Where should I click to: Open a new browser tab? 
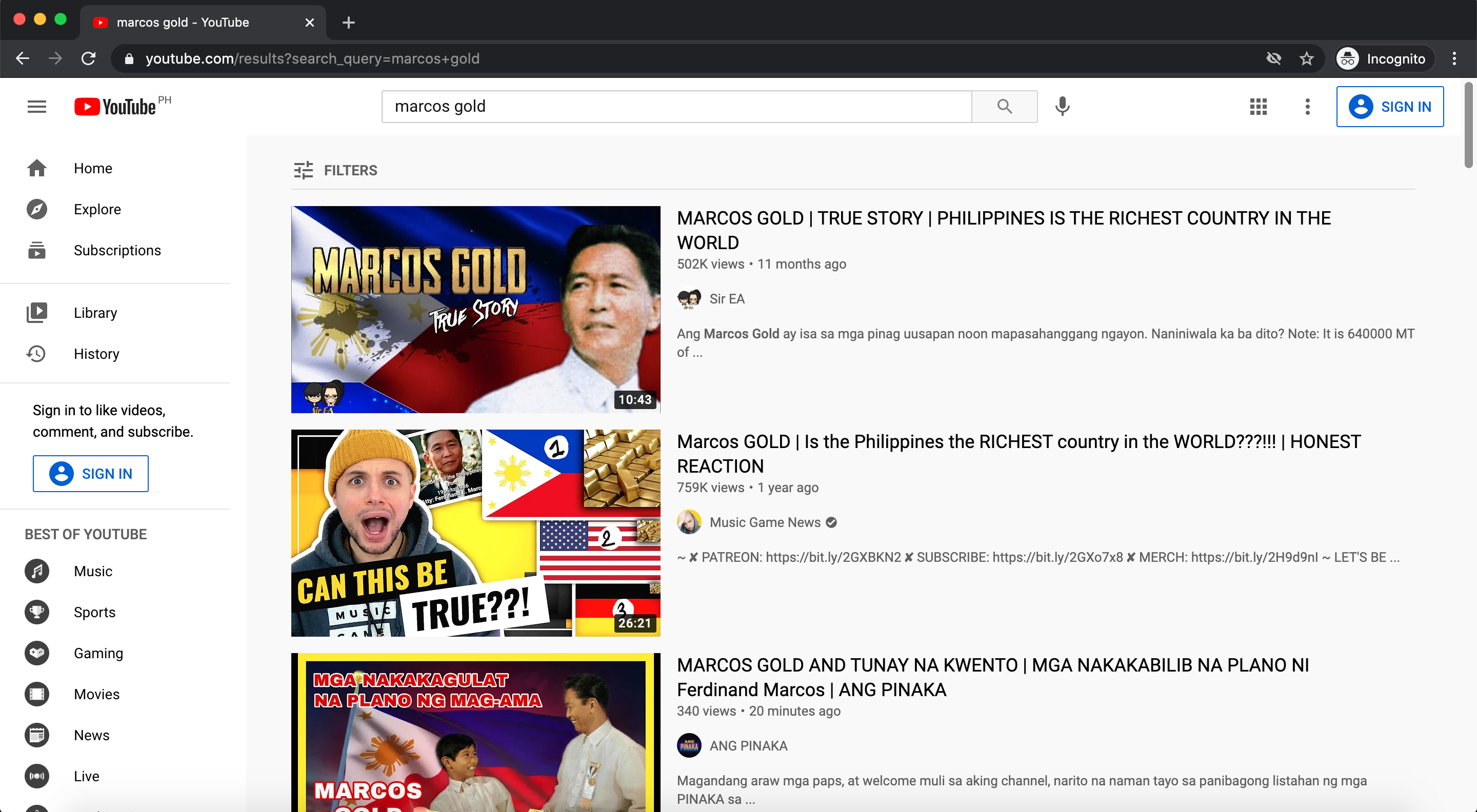348,23
